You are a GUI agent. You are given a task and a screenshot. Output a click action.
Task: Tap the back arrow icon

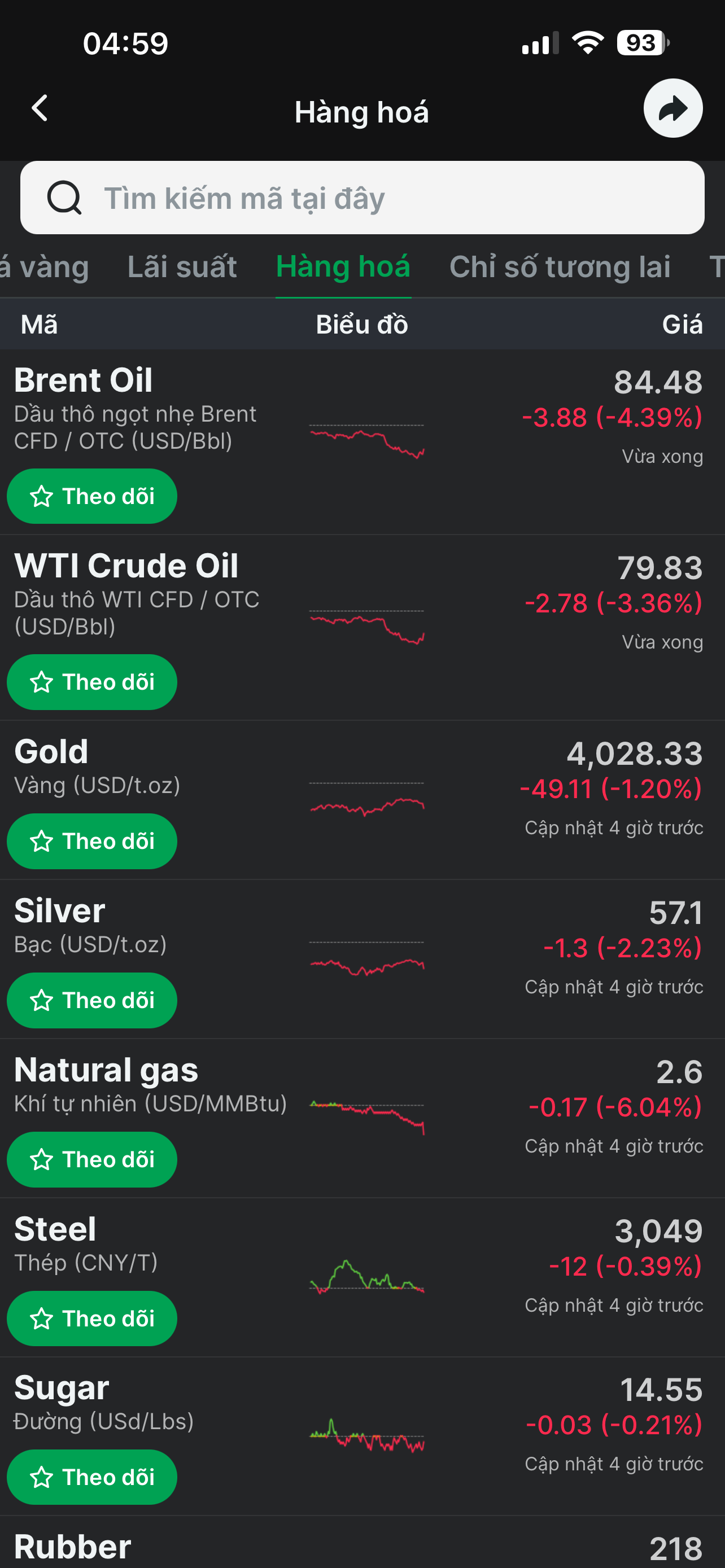pyautogui.click(x=40, y=108)
